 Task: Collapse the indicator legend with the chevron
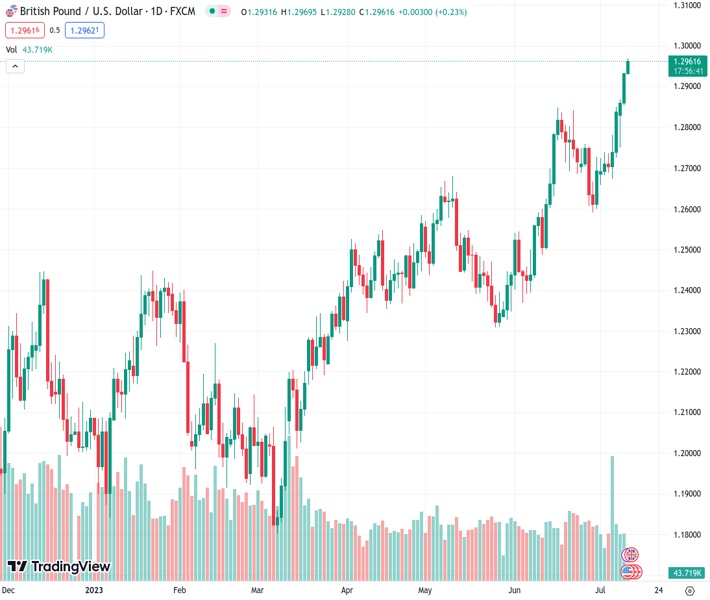point(15,66)
